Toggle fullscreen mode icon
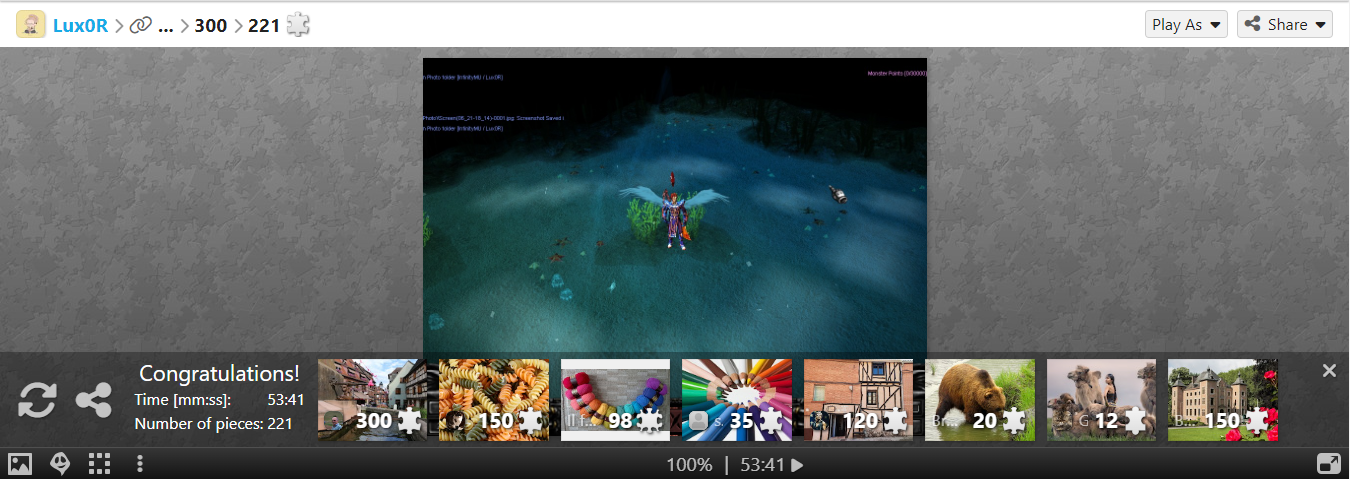1350x479 pixels. [x=1329, y=464]
